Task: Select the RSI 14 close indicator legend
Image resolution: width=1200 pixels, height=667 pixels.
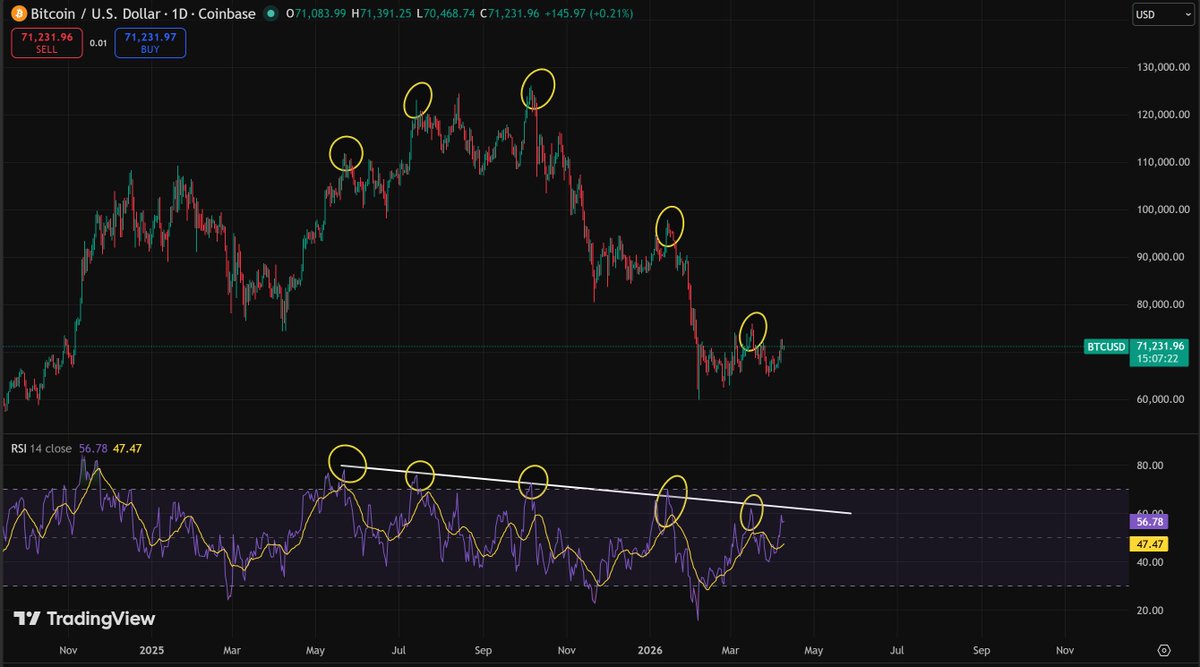Action: [x=42, y=449]
